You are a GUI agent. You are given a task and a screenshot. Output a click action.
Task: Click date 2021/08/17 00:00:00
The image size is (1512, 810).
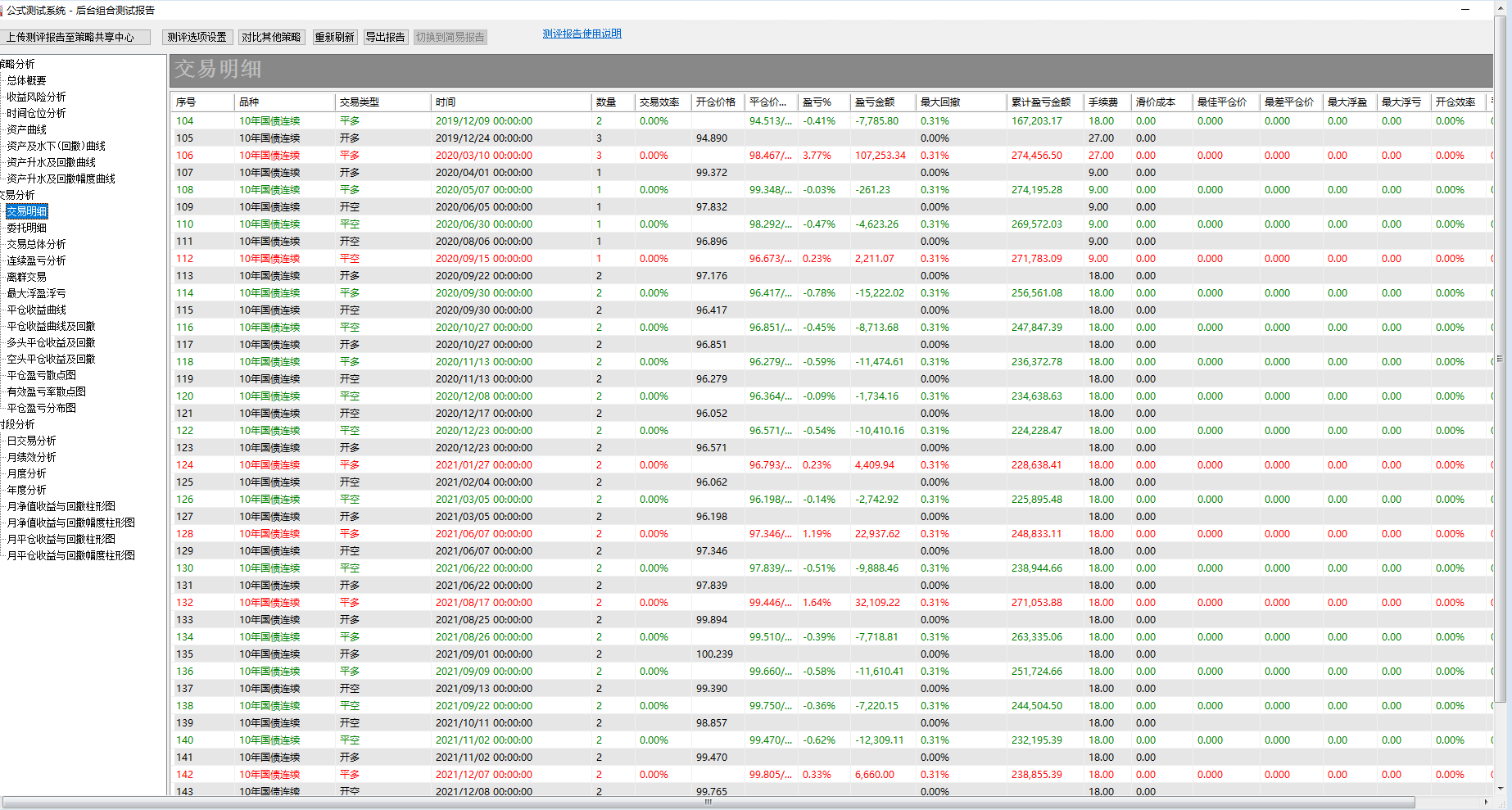tap(484, 602)
